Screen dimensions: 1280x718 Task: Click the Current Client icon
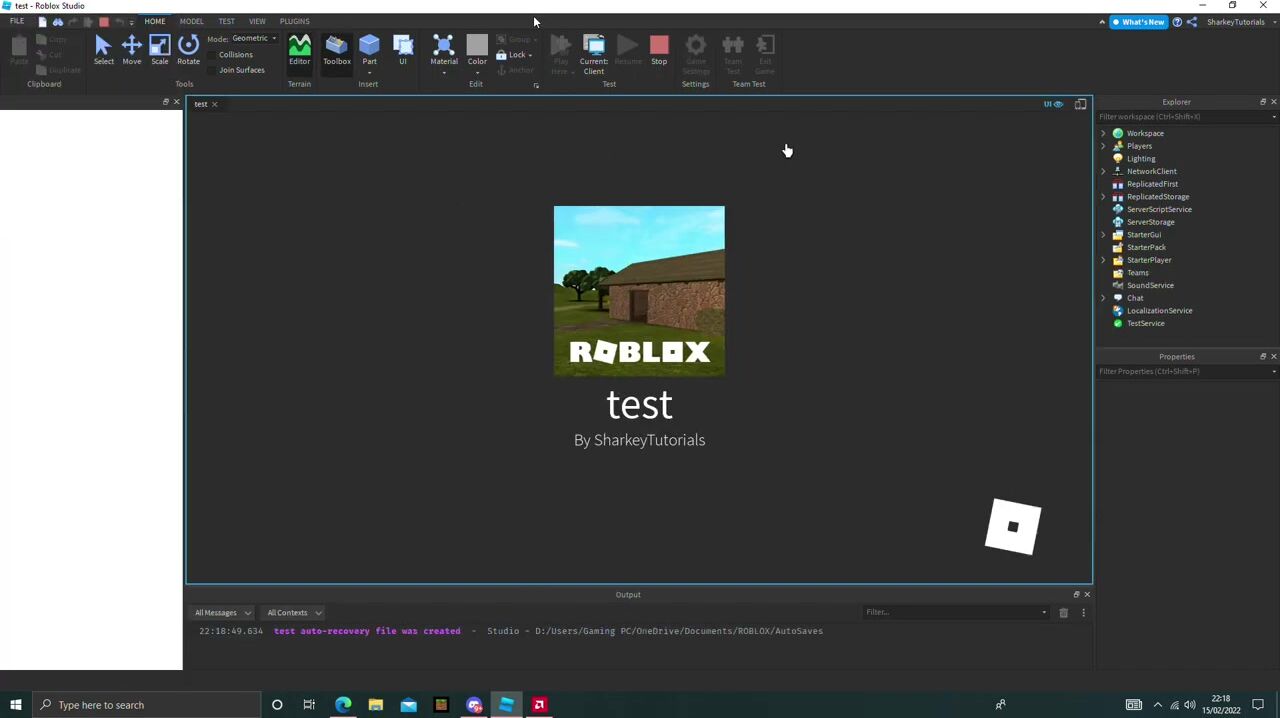click(x=594, y=52)
